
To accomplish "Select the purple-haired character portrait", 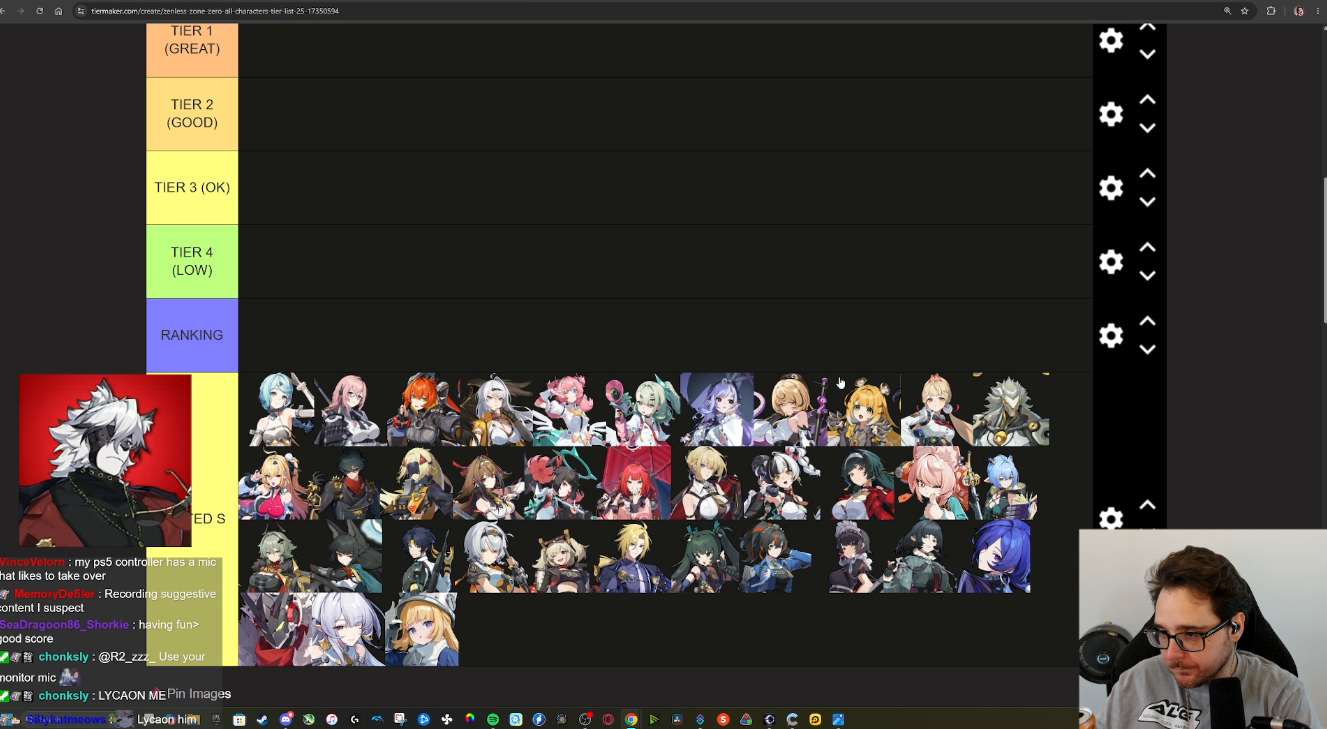I will (717, 410).
